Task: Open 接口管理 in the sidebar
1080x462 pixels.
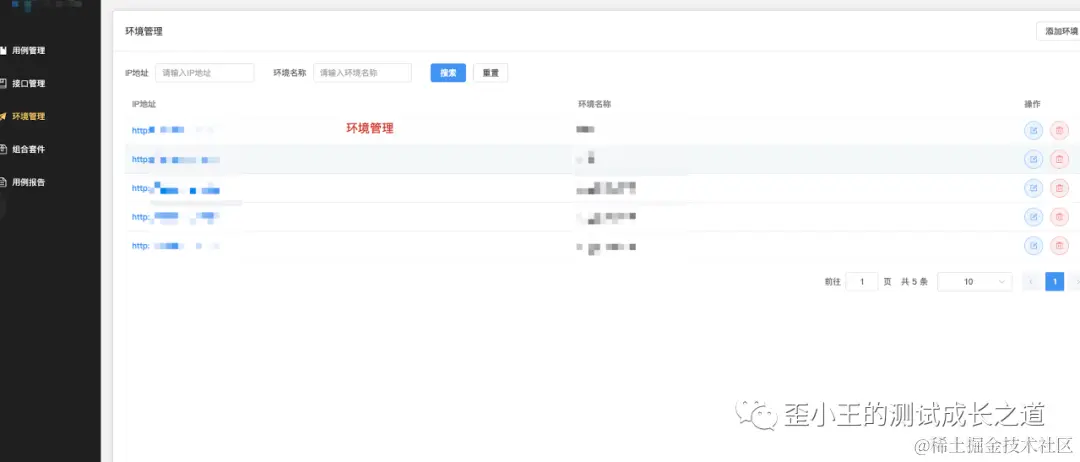Action: (28, 83)
